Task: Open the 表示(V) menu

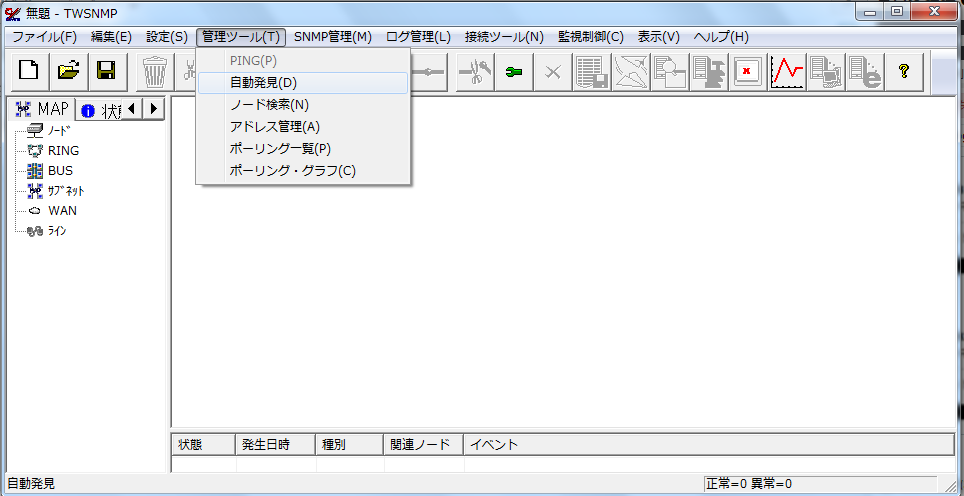Action: 658,37
